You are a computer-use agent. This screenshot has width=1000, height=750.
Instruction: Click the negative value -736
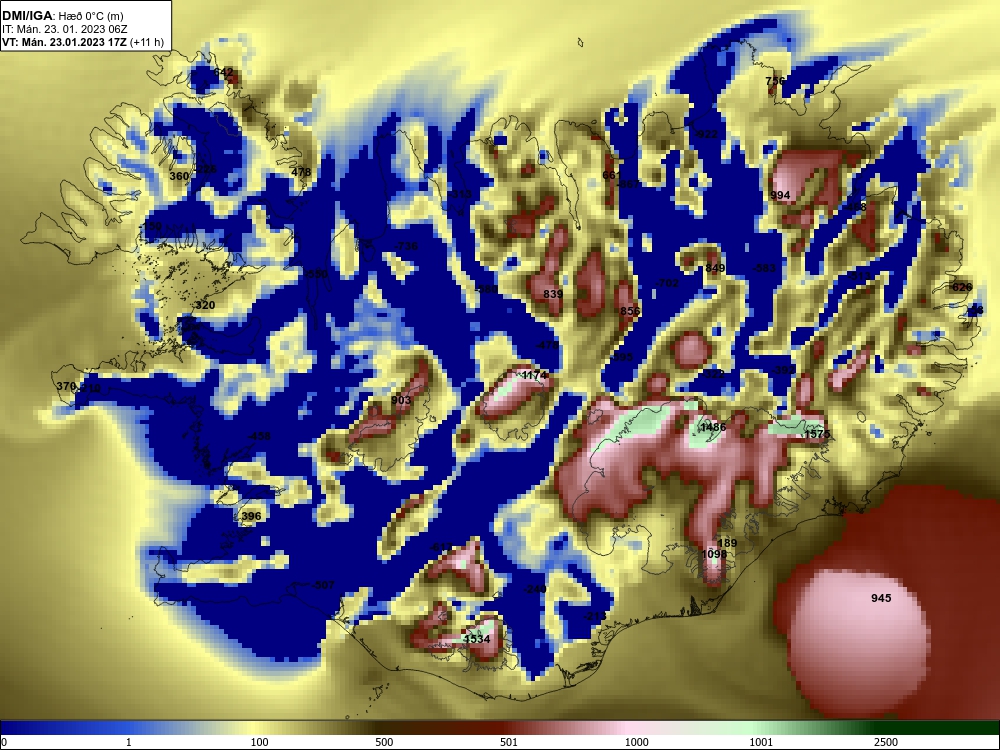point(406,246)
